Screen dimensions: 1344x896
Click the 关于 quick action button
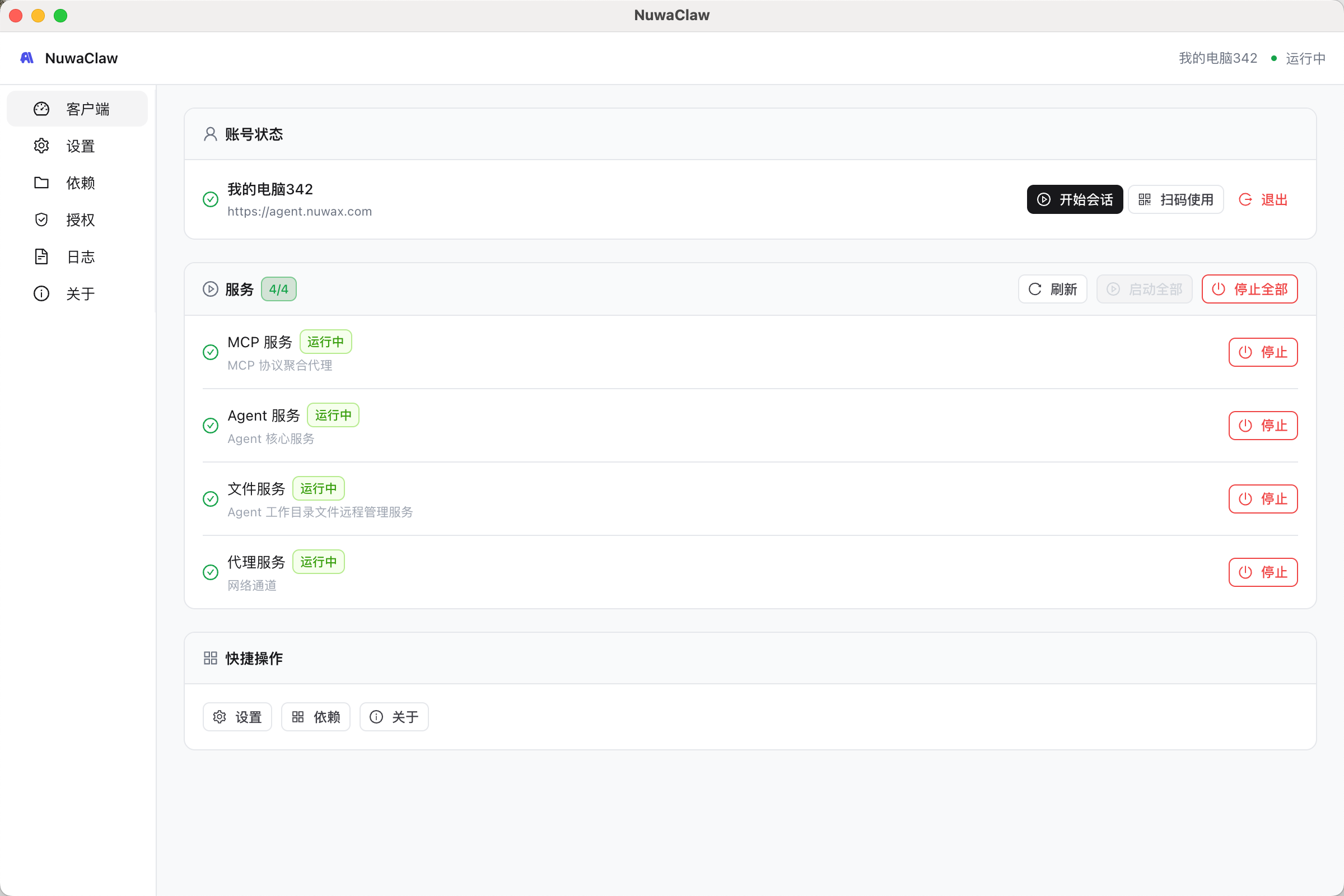[394, 717]
